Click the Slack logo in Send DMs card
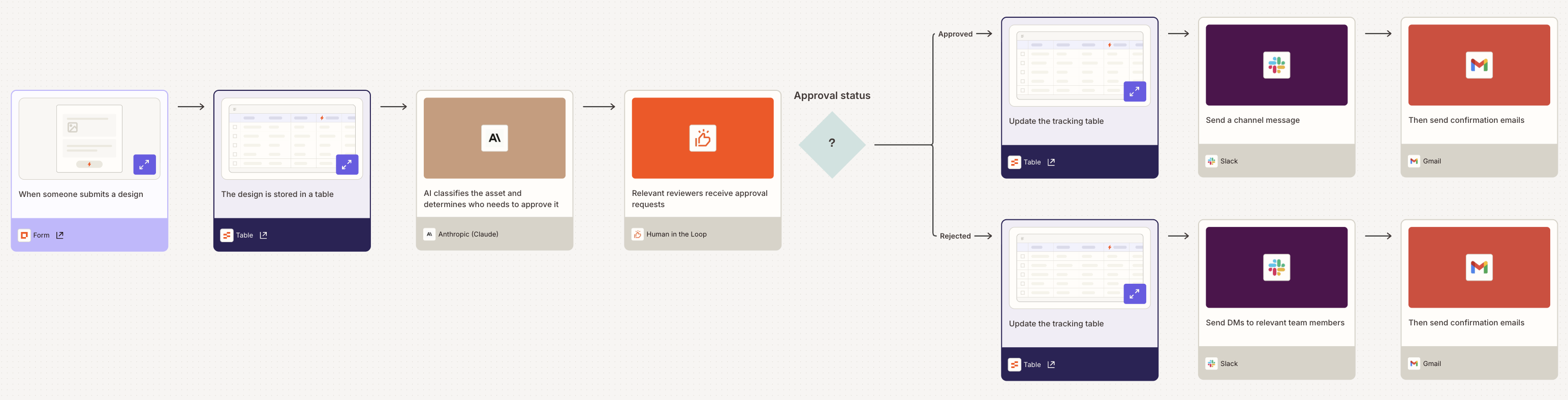Image resolution: width=1568 pixels, height=400 pixels. [x=1276, y=268]
